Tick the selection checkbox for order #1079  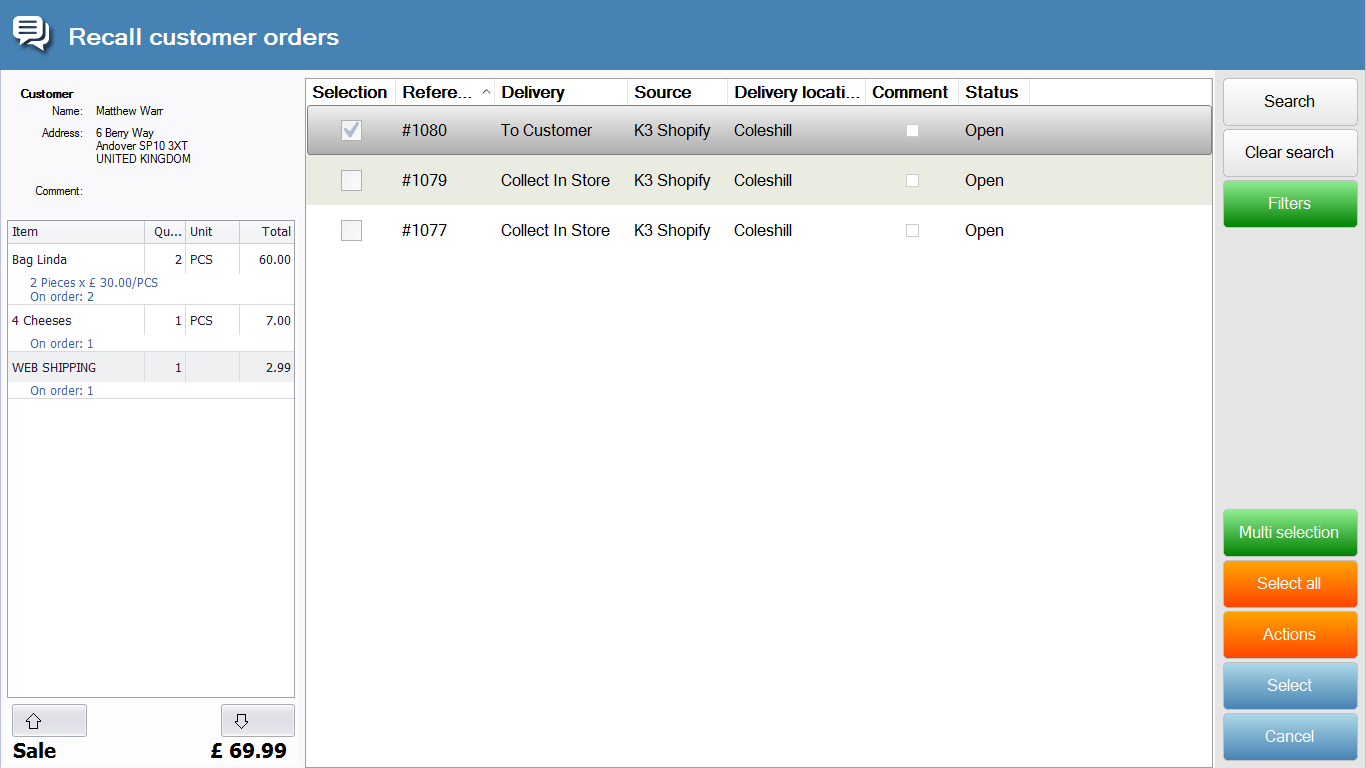(x=351, y=181)
